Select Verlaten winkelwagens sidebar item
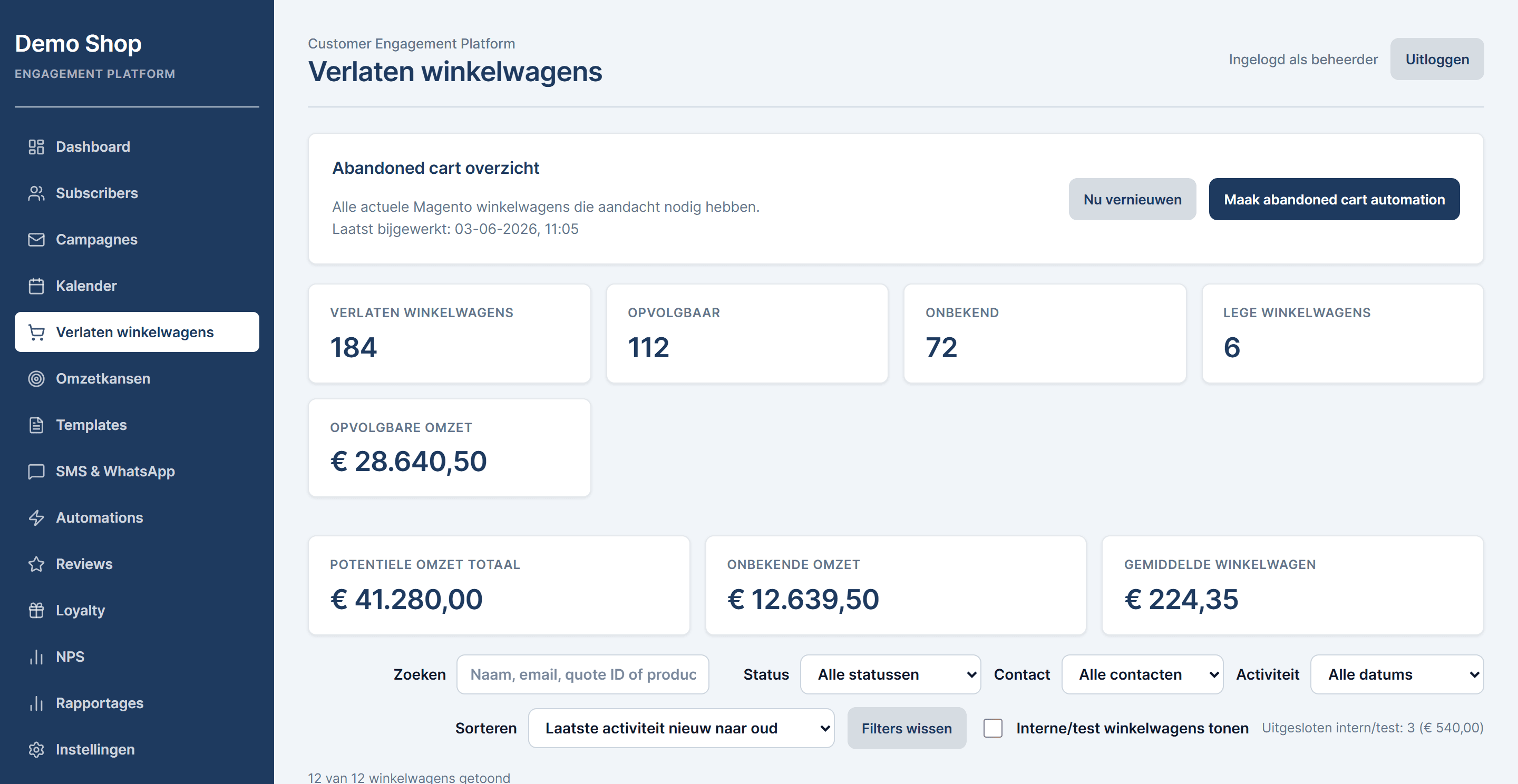This screenshot has height=784, width=1518. (137, 332)
